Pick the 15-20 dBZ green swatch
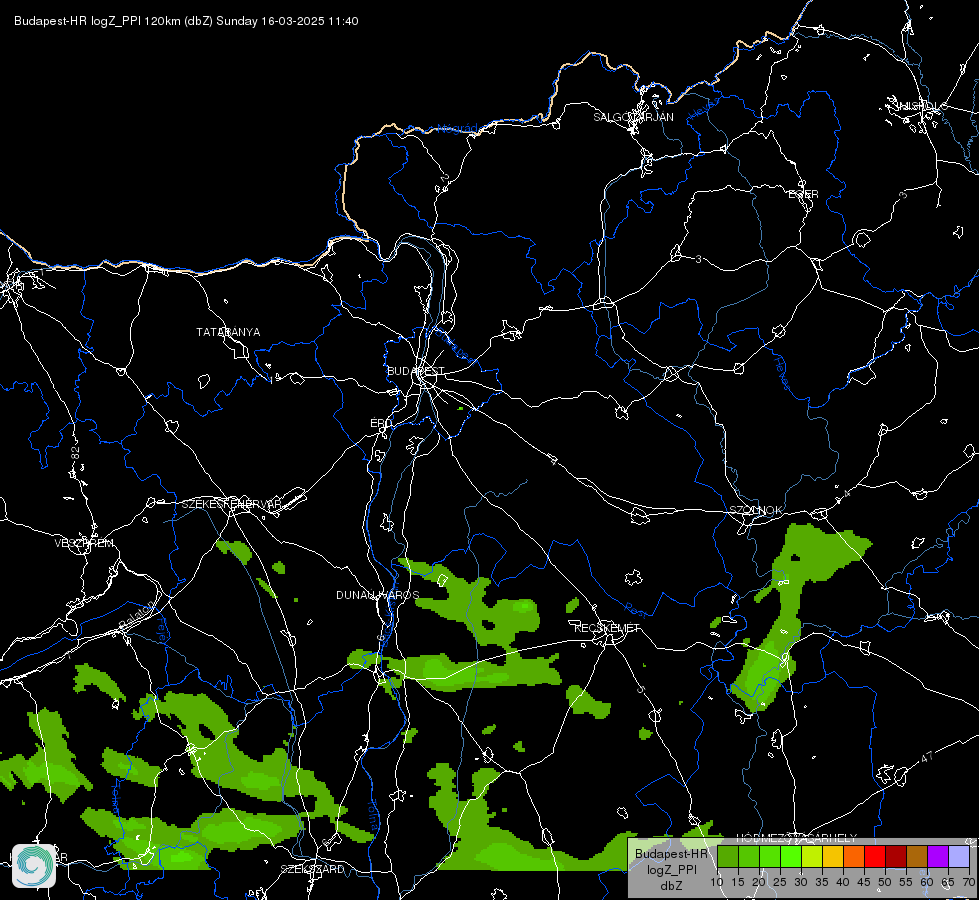Image resolution: width=979 pixels, height=900 pixels. tap(749, 856)
